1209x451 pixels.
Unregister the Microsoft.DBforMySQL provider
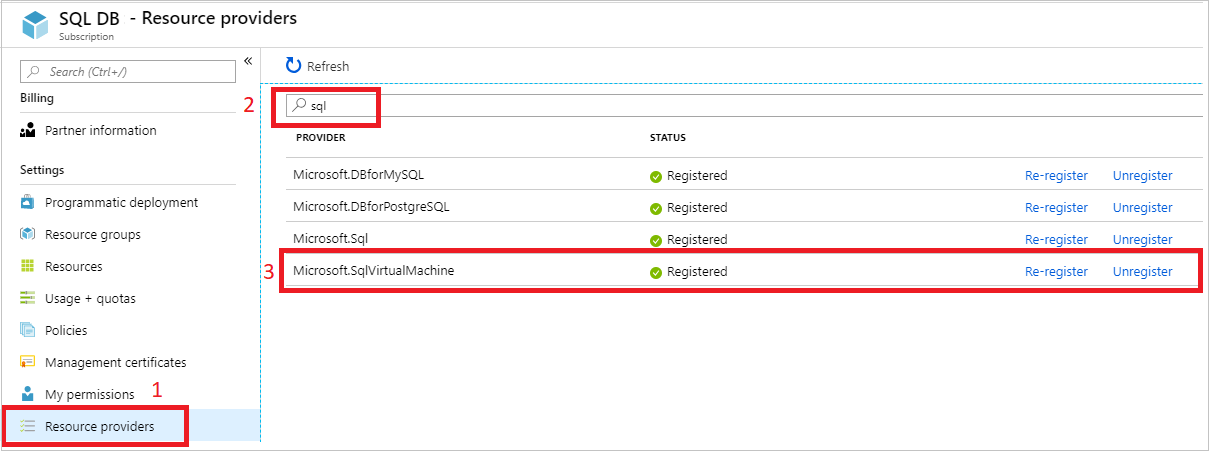1142,175
